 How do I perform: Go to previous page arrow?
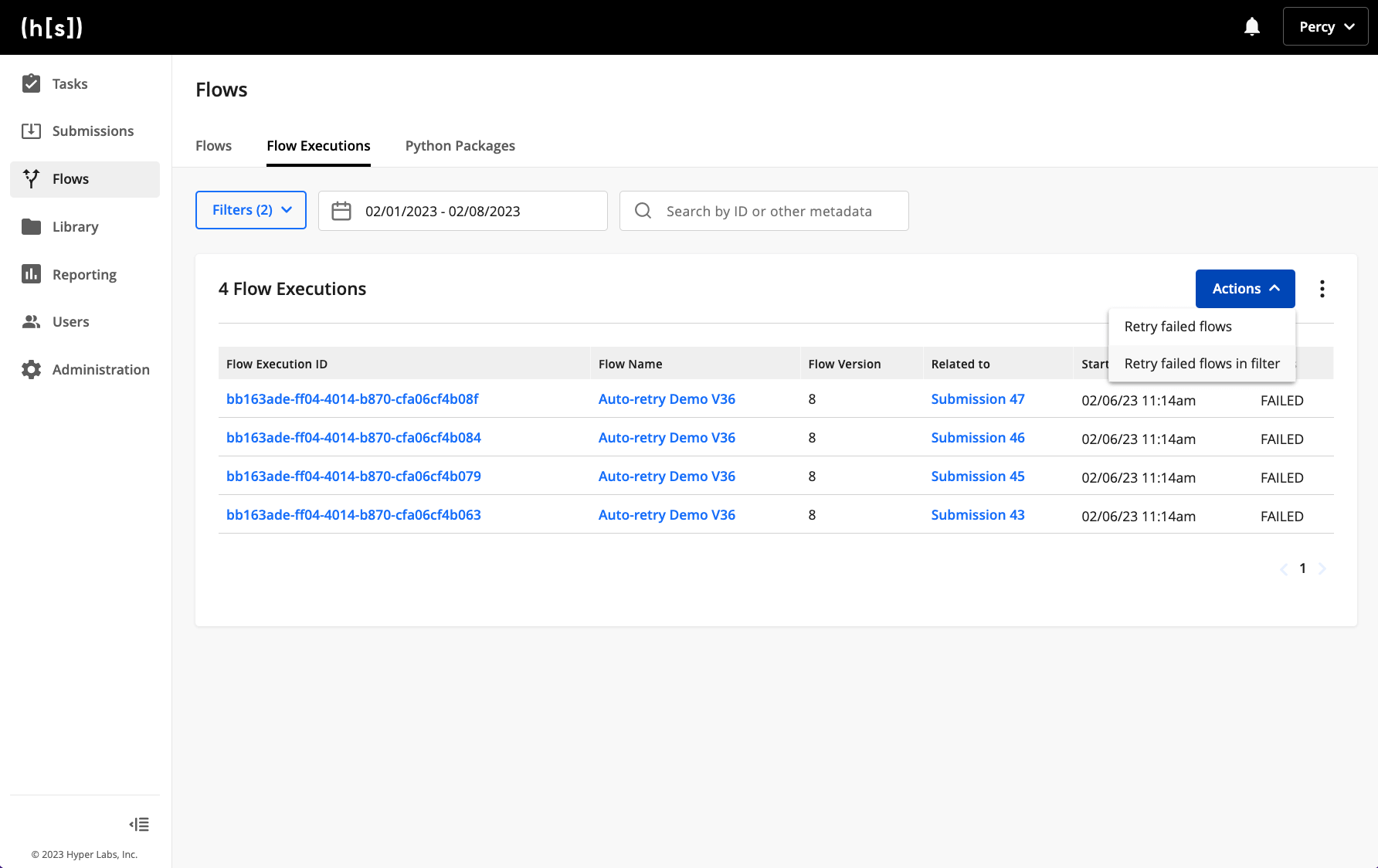[x=1284, y=569]
